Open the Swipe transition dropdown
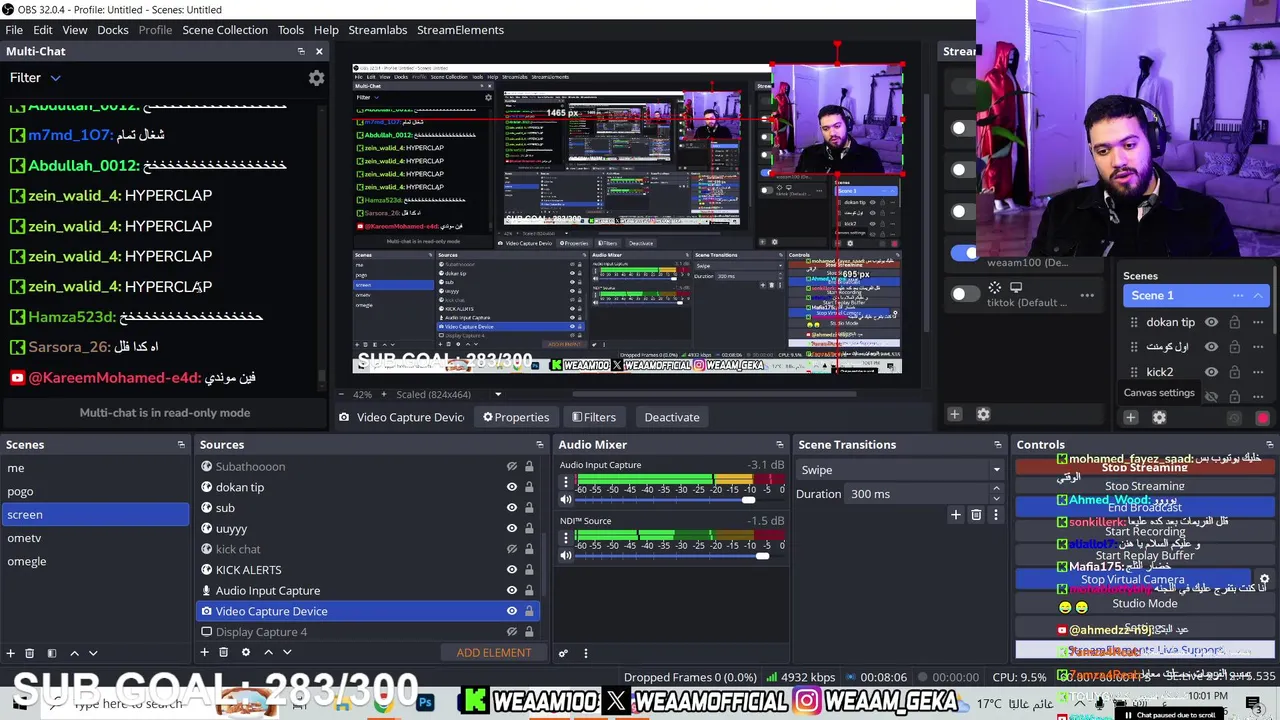The width and height of the screenshot is (1280, 720). 900,470
